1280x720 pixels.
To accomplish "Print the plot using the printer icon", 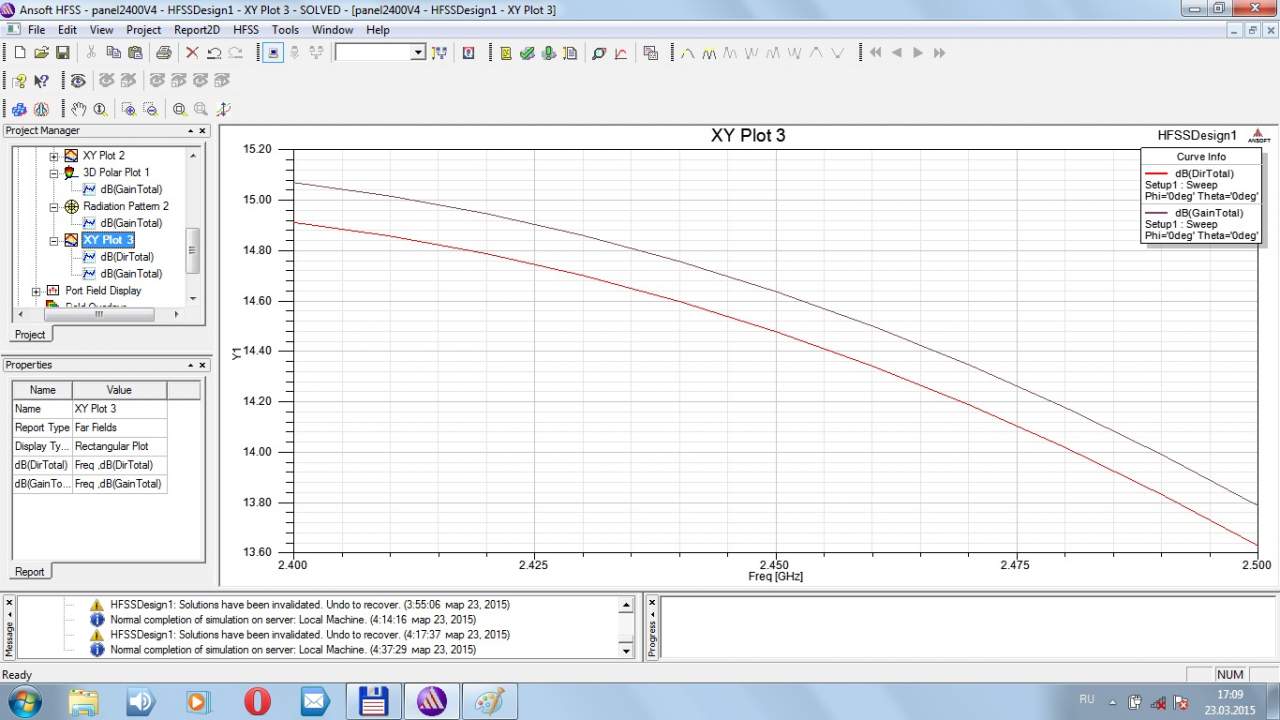I will [163, 53].
